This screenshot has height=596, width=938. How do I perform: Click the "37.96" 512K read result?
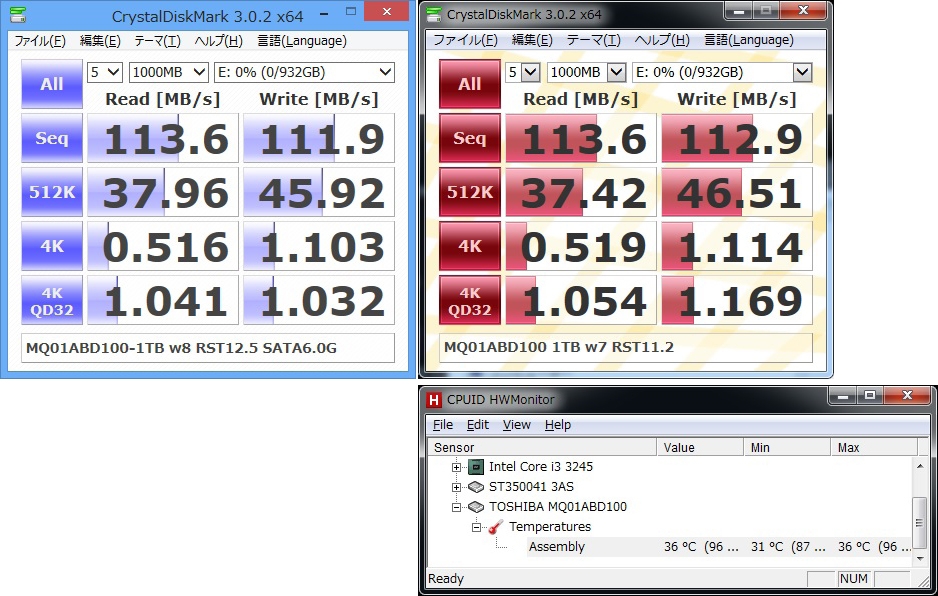coord(163,192)
